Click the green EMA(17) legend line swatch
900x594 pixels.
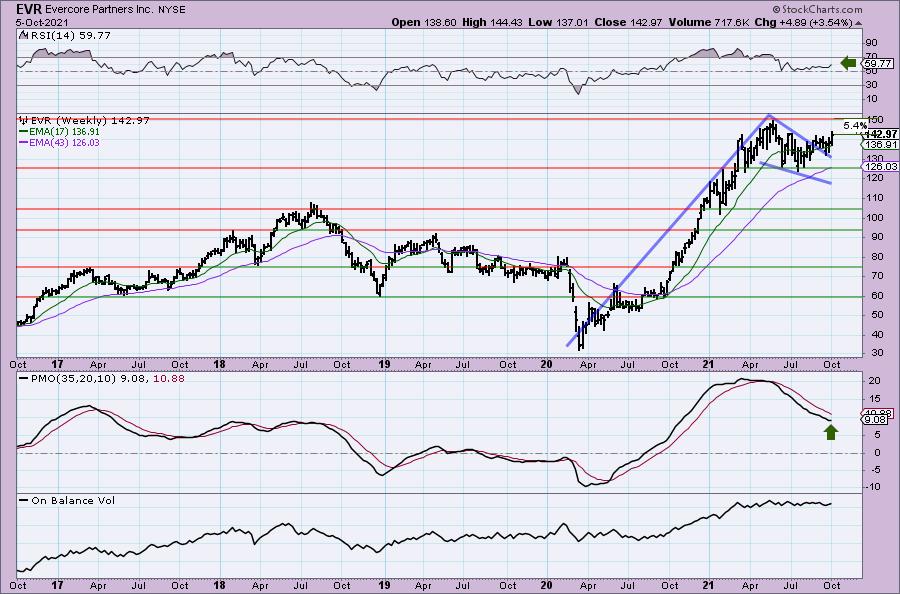pos(24,131)
